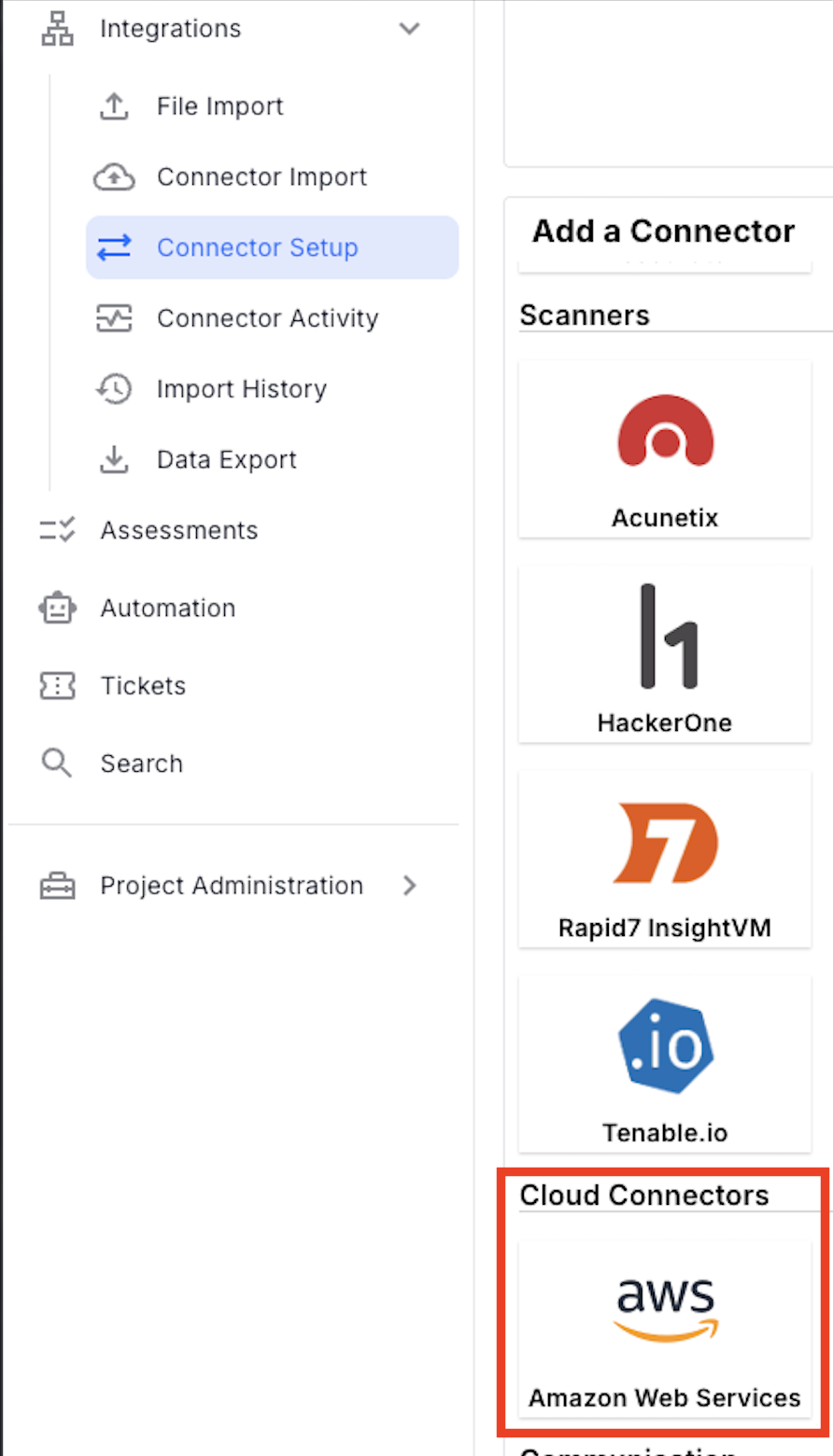This screenshot has width=833, height=1456.
Task: Click the Project Administration briefcase icon
Action: [57, 886]
